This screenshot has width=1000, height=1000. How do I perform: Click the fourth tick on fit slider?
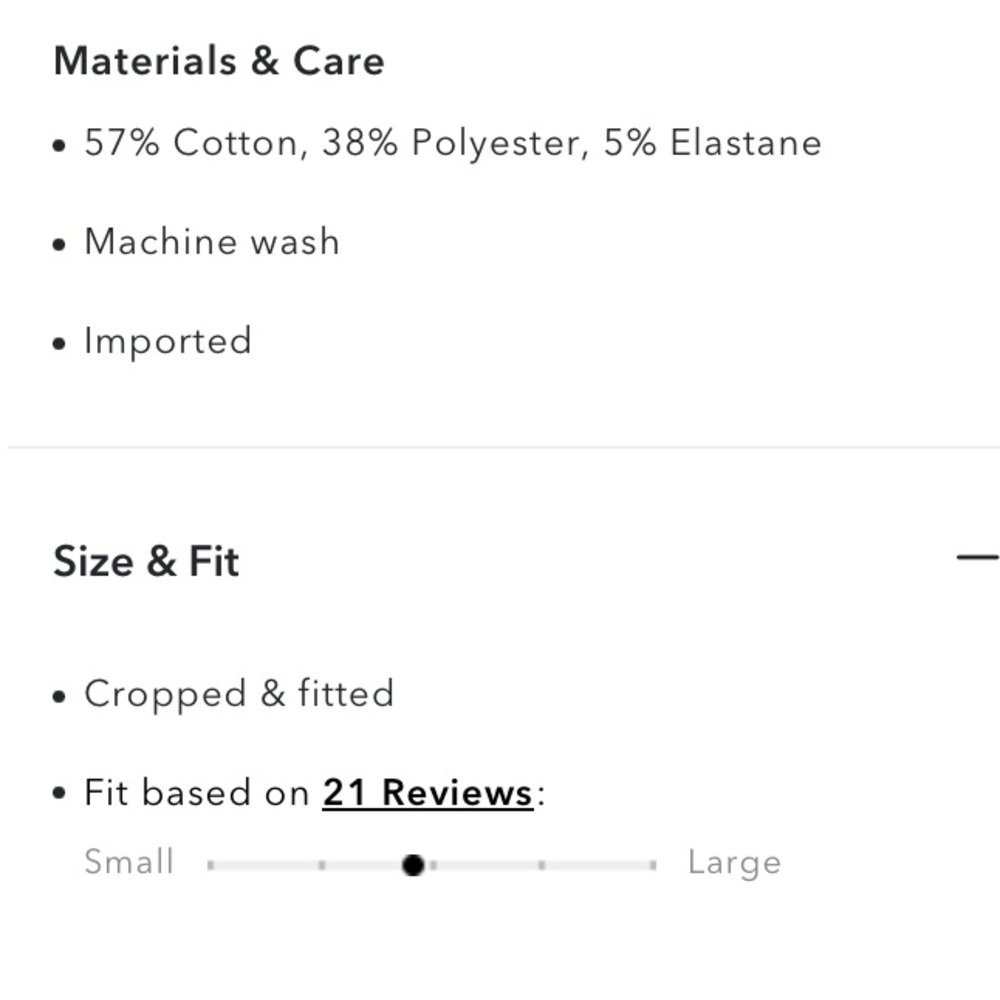pyautogui.click(x=541, y=865)
